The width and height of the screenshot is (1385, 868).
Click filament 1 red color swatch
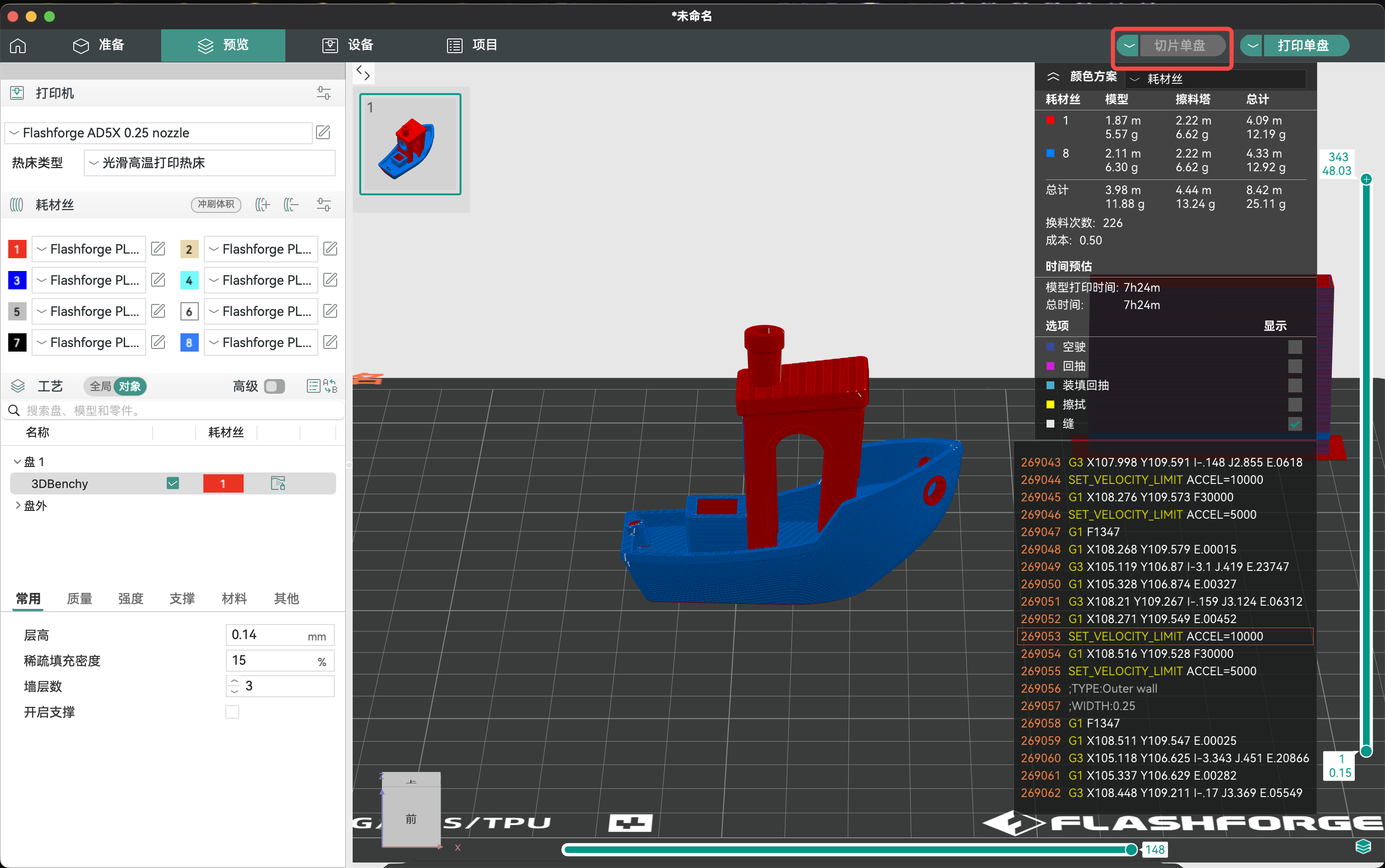point(17,249)
